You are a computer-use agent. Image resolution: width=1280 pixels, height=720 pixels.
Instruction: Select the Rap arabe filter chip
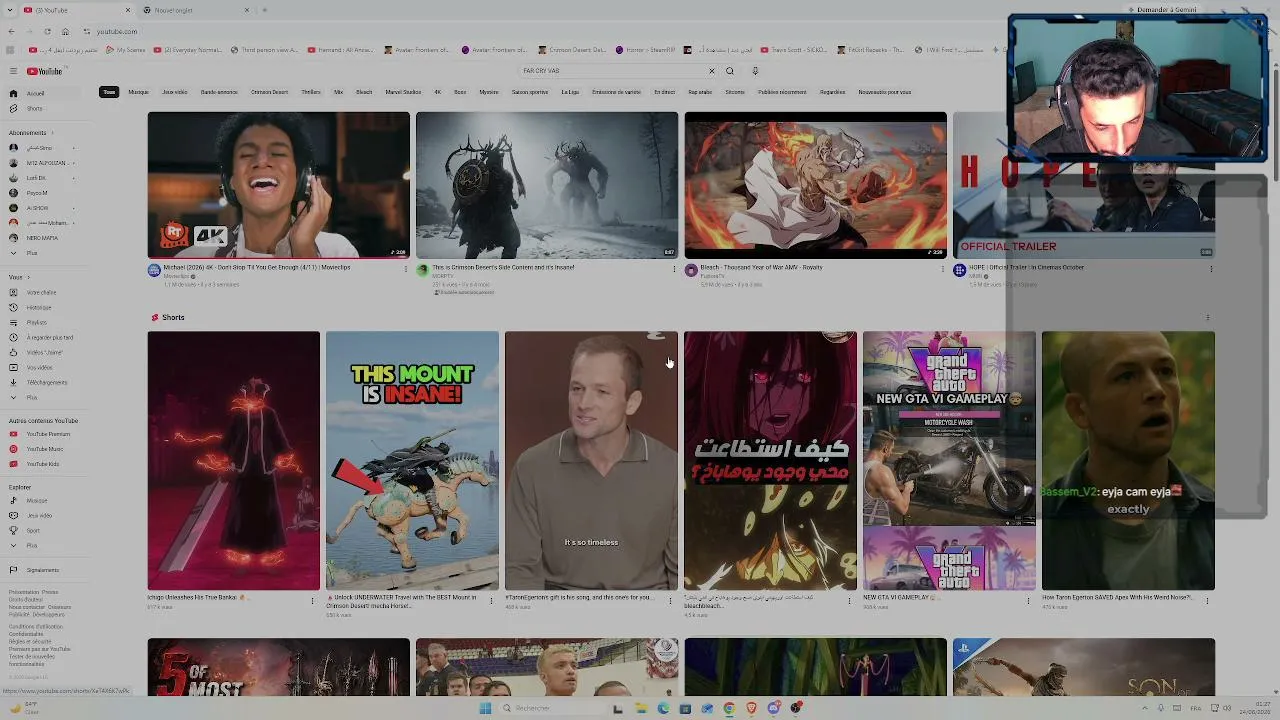700,92
